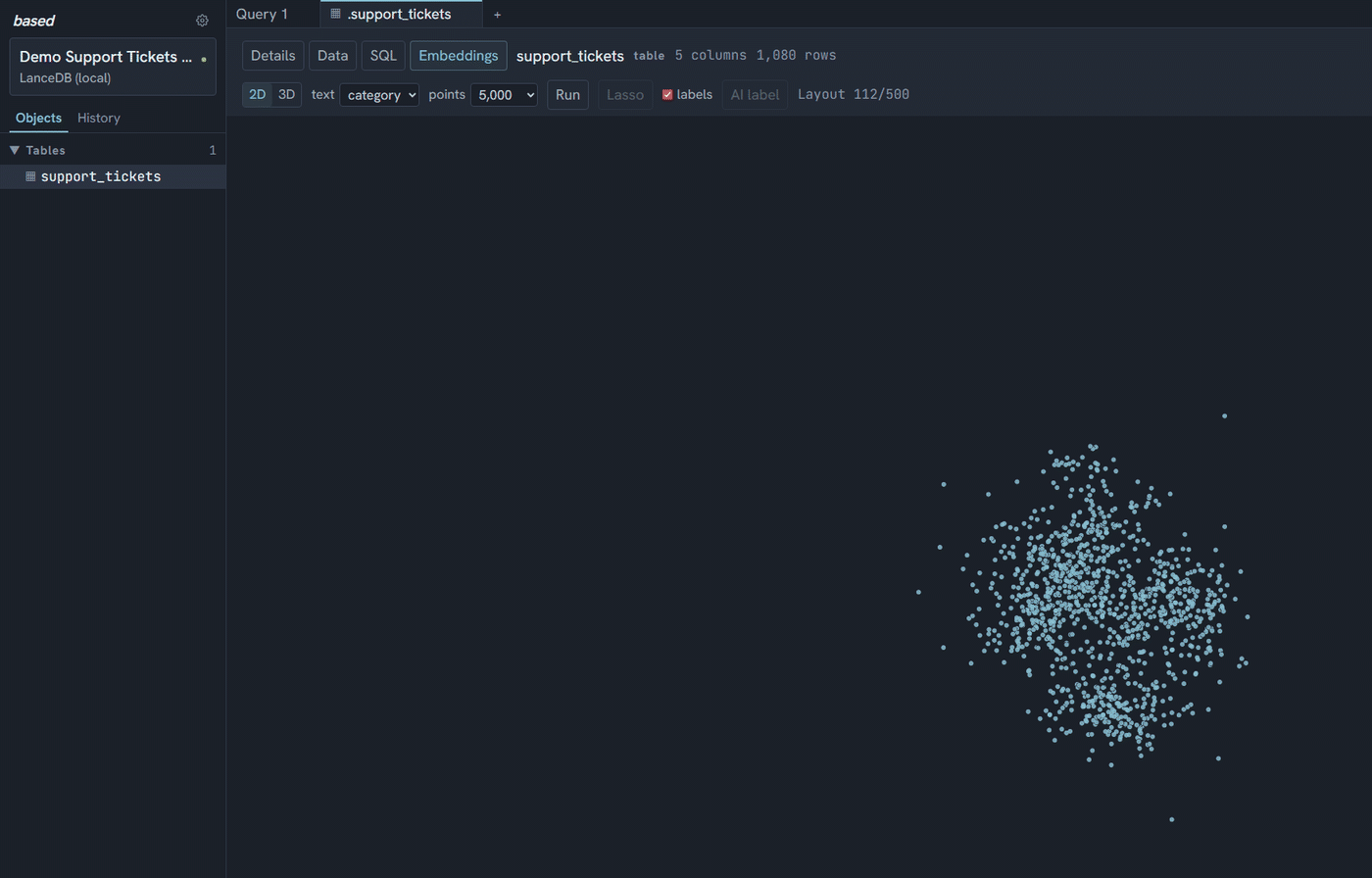
Task: Click the table icon beside support_tickets in sidebar
Action: tap(30, 176)
